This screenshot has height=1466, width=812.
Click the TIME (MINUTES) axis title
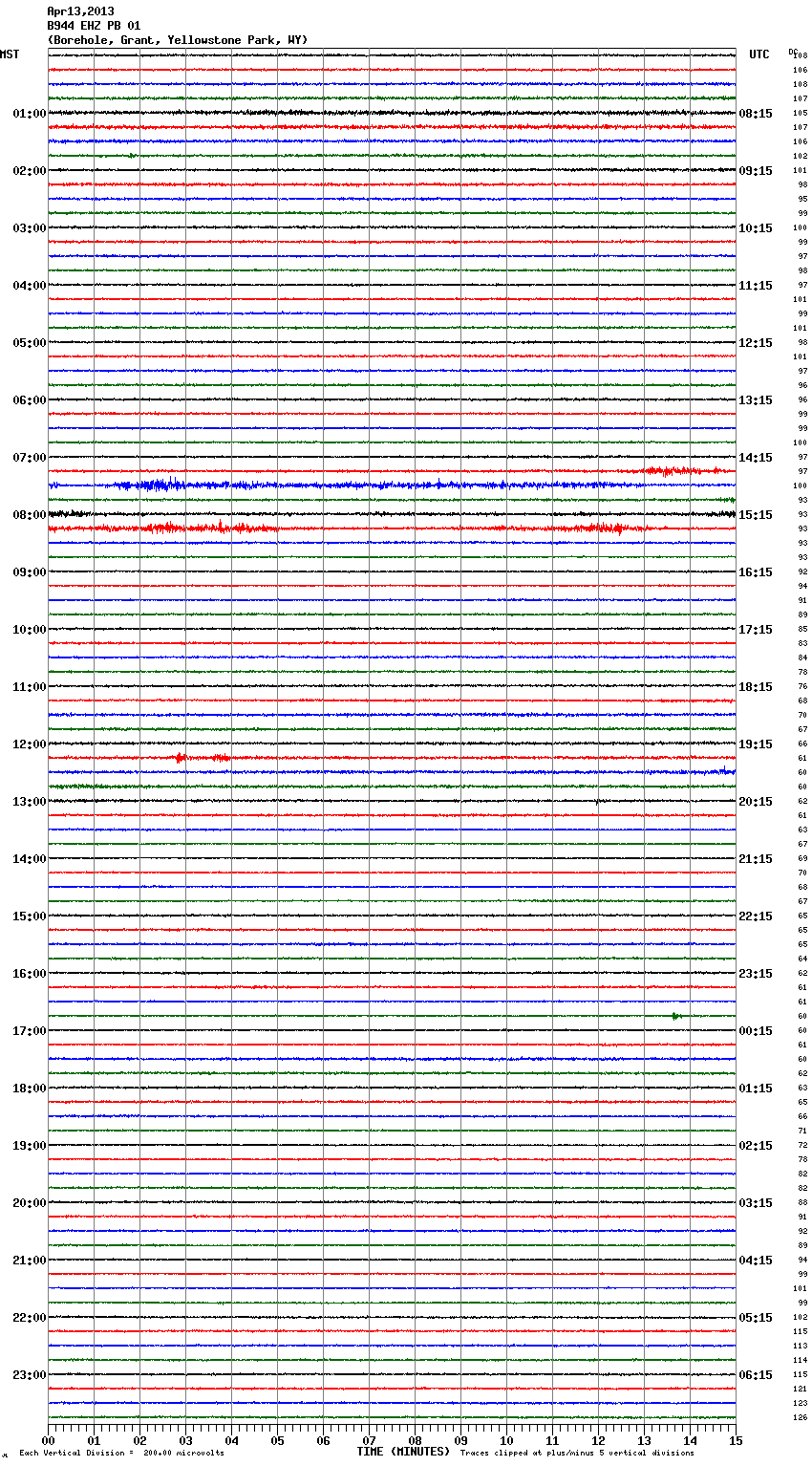tap(403, 1452)
